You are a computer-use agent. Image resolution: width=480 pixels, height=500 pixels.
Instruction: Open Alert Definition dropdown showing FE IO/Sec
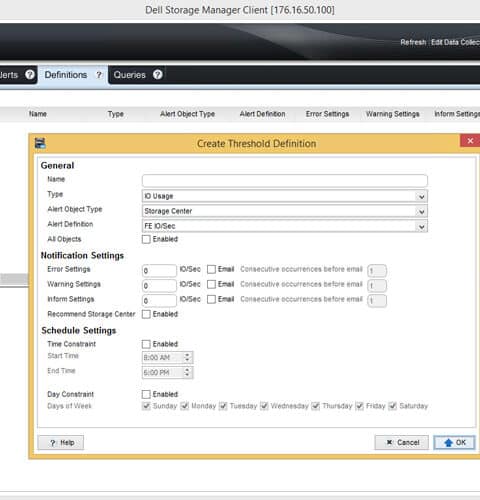[x=285, y=226]
